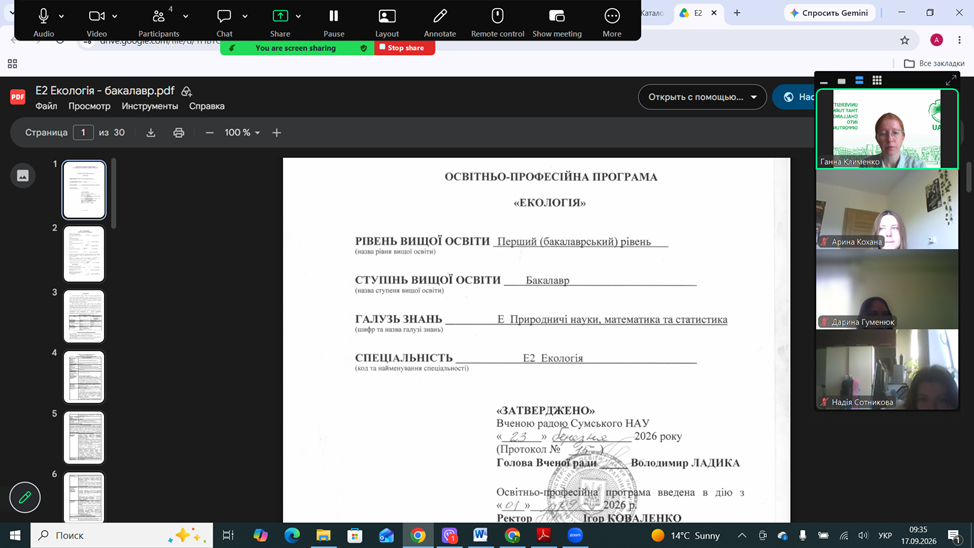Viewport: 974px width, 548px height.
Task: Select page 3 thumbnail
Action: 84,316
